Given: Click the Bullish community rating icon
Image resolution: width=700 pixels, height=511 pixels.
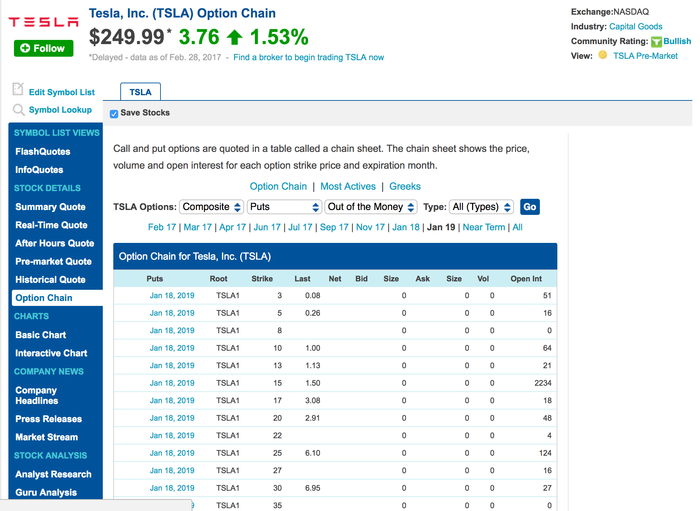Looking at the screenshot, I should (656, 42).
